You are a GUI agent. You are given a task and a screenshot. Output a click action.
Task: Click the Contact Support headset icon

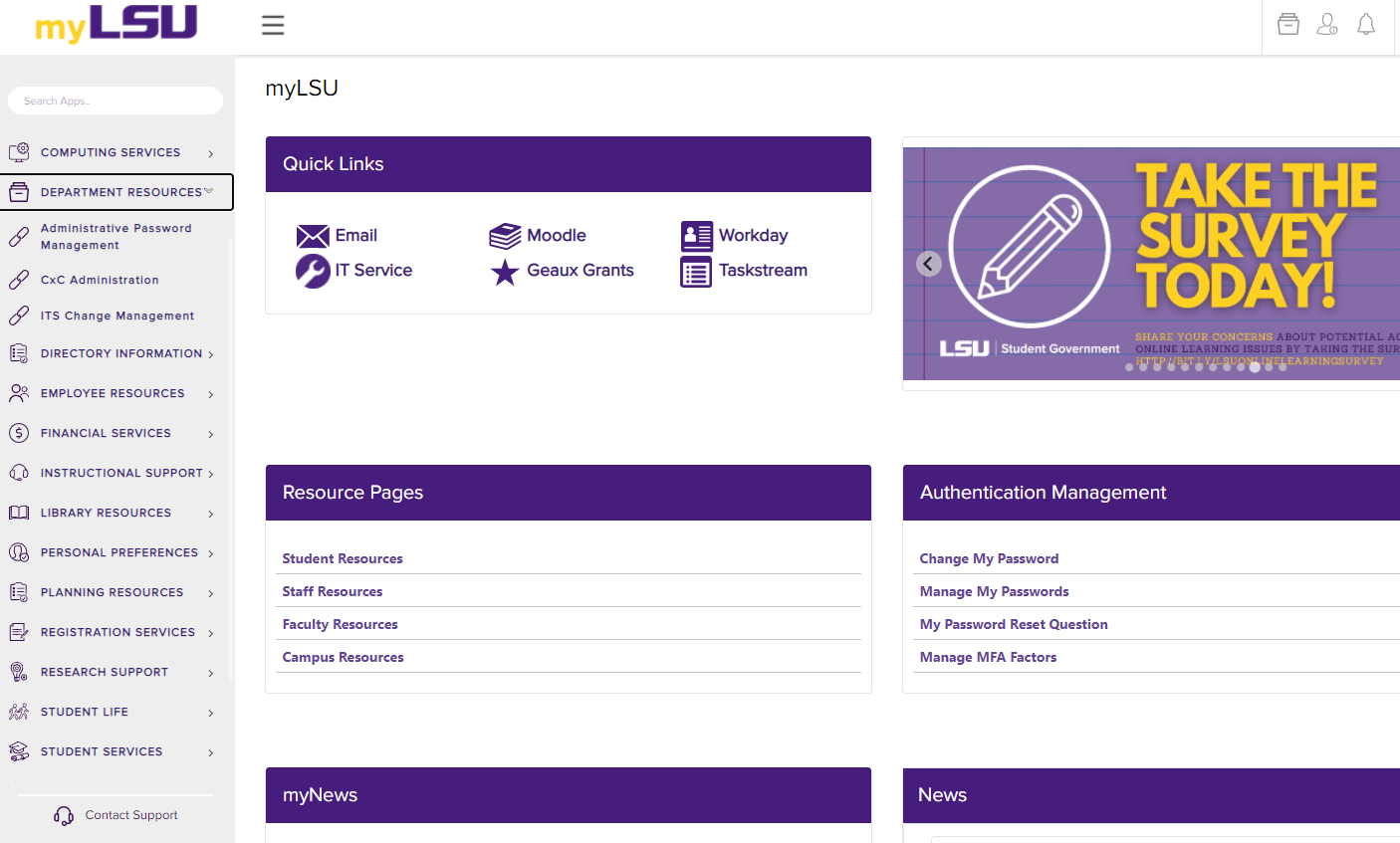click(64, 816)
